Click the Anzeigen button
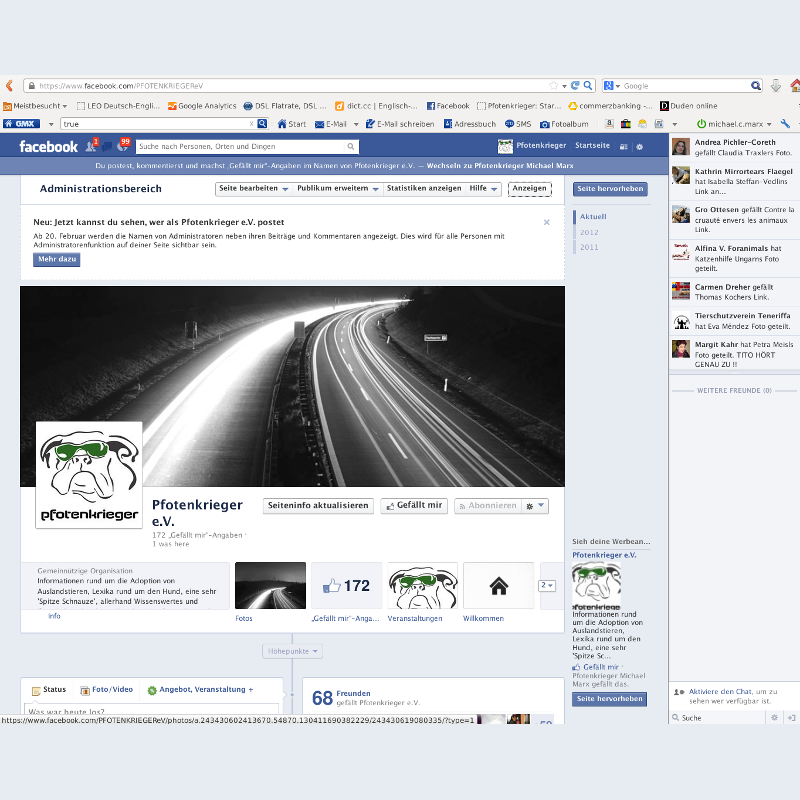Image resolution: width=800 pixels, height=800 pixels. click(530, 189)
